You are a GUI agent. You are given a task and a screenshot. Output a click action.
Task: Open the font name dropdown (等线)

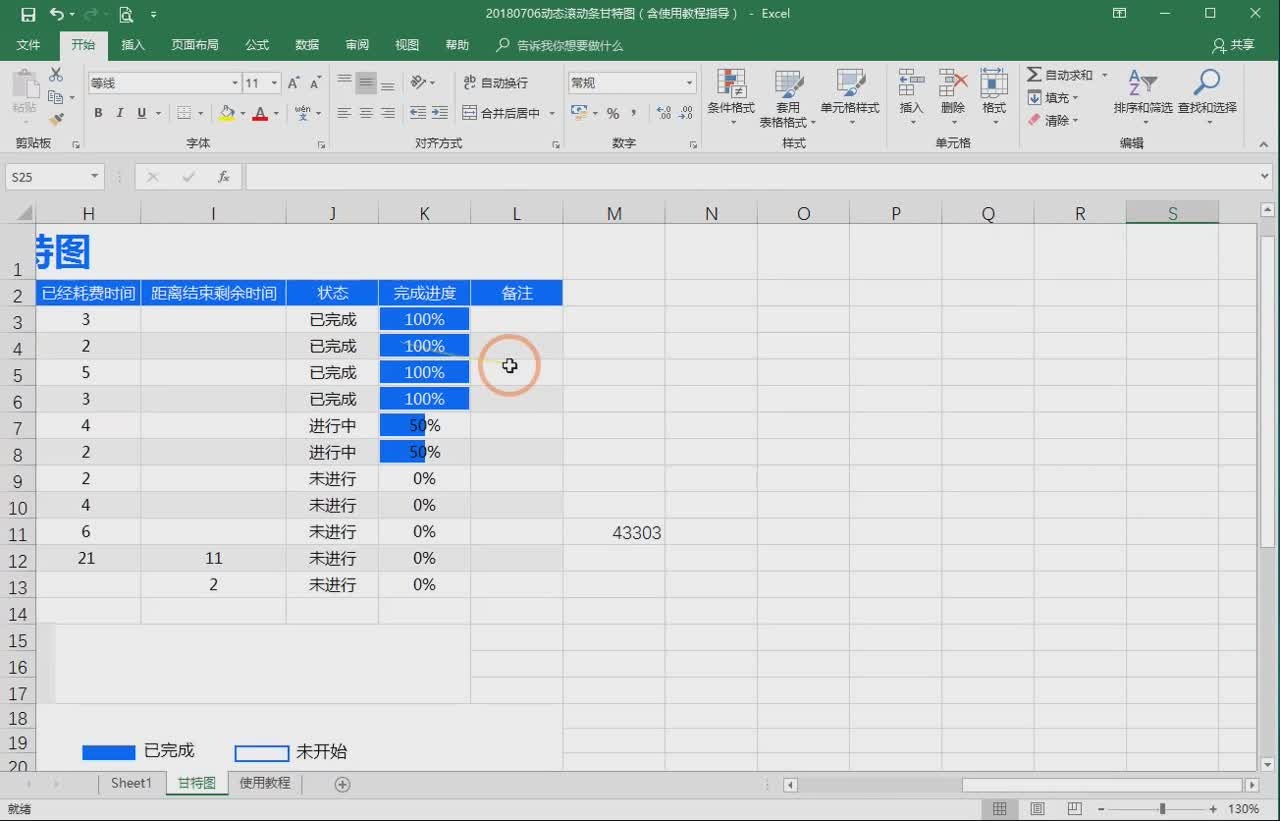click(235, 83)
